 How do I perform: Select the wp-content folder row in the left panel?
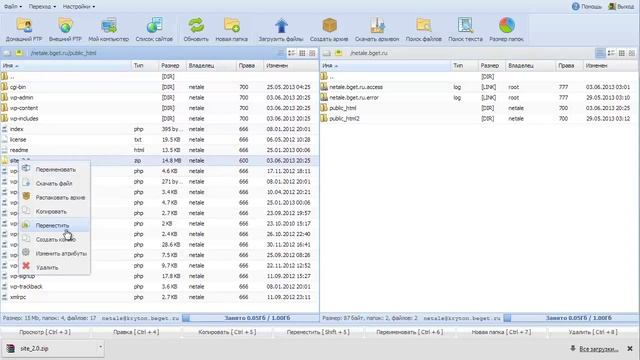coord(160,108)
